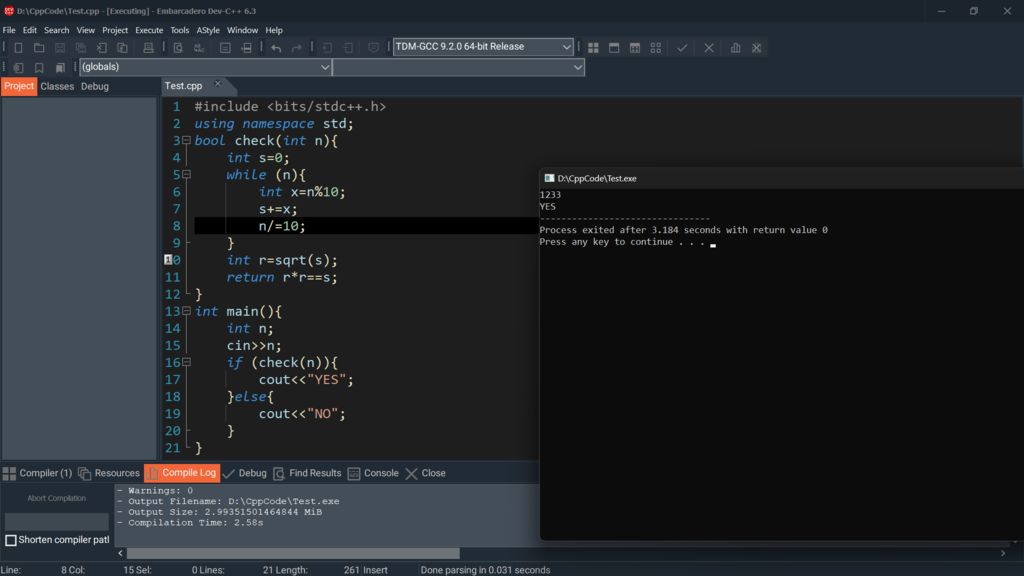Open the Console bottom tab
Image resolution: width=1024 pixels, height=576 pixels.
pos(374,473)
